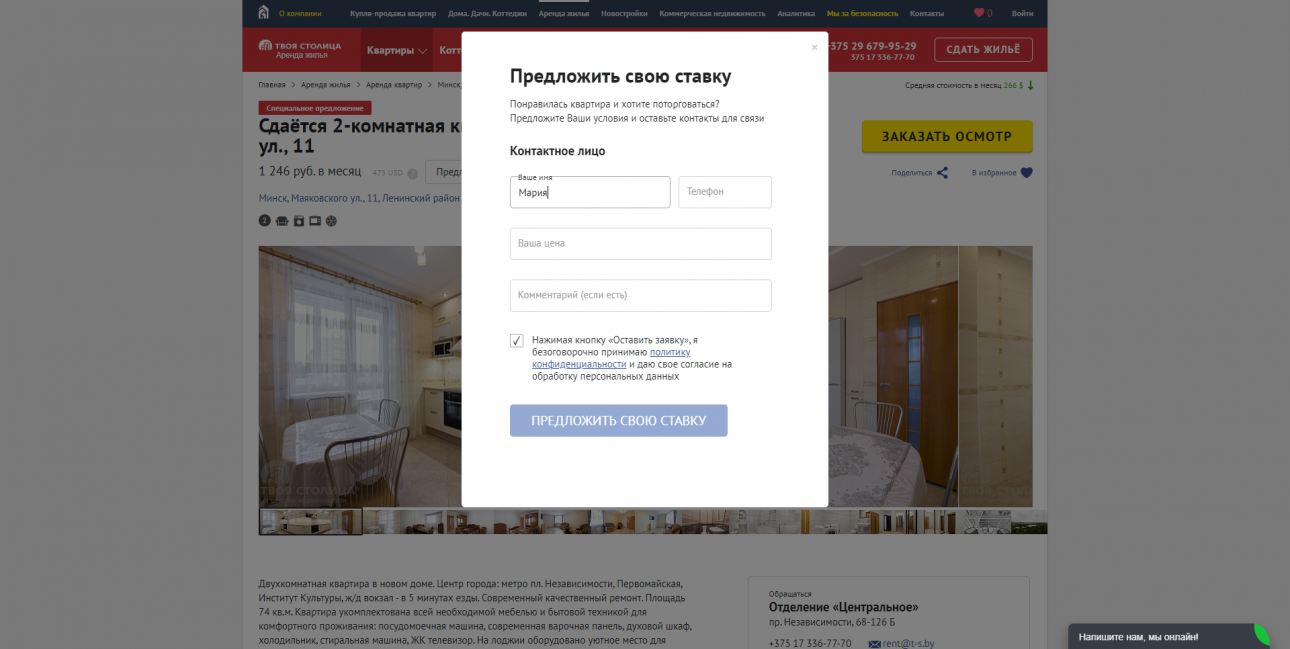The image size is (1290, 649).
Task: Expand the Квартиры dropdown menu
Action: [x=397, y=50]
